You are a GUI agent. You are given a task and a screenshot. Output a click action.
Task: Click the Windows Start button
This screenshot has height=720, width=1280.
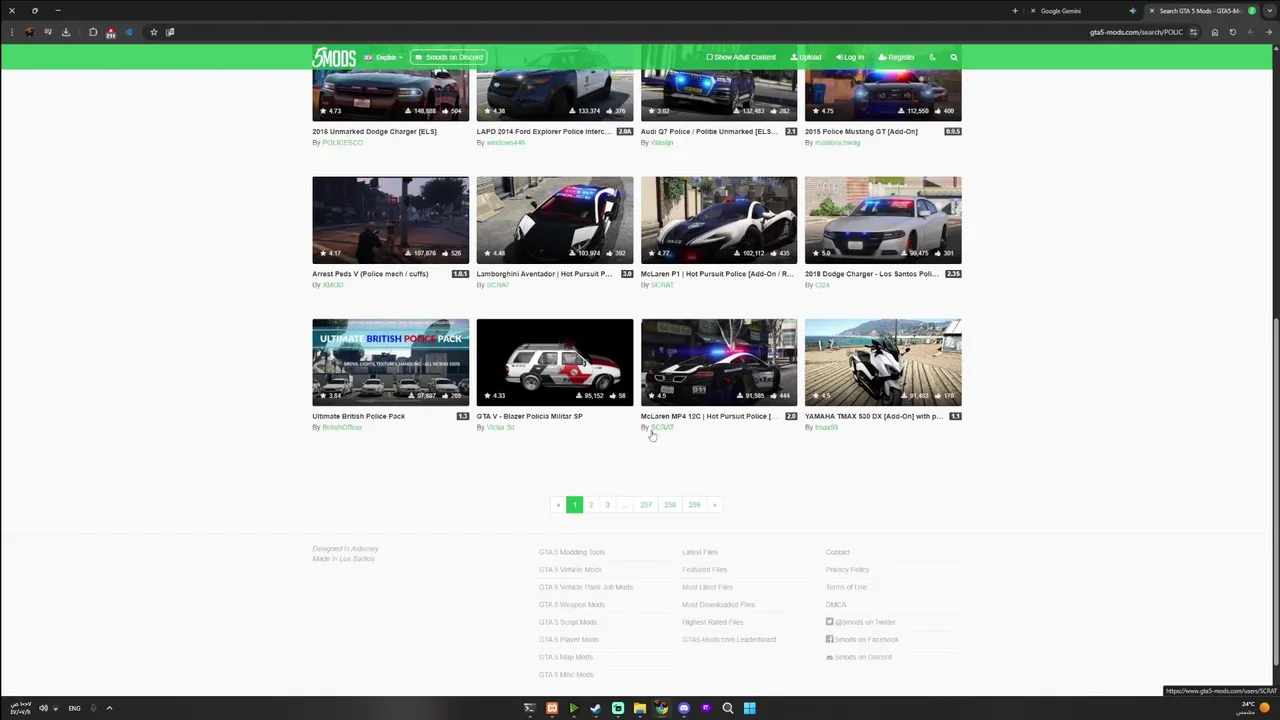(x=750, y=708)
